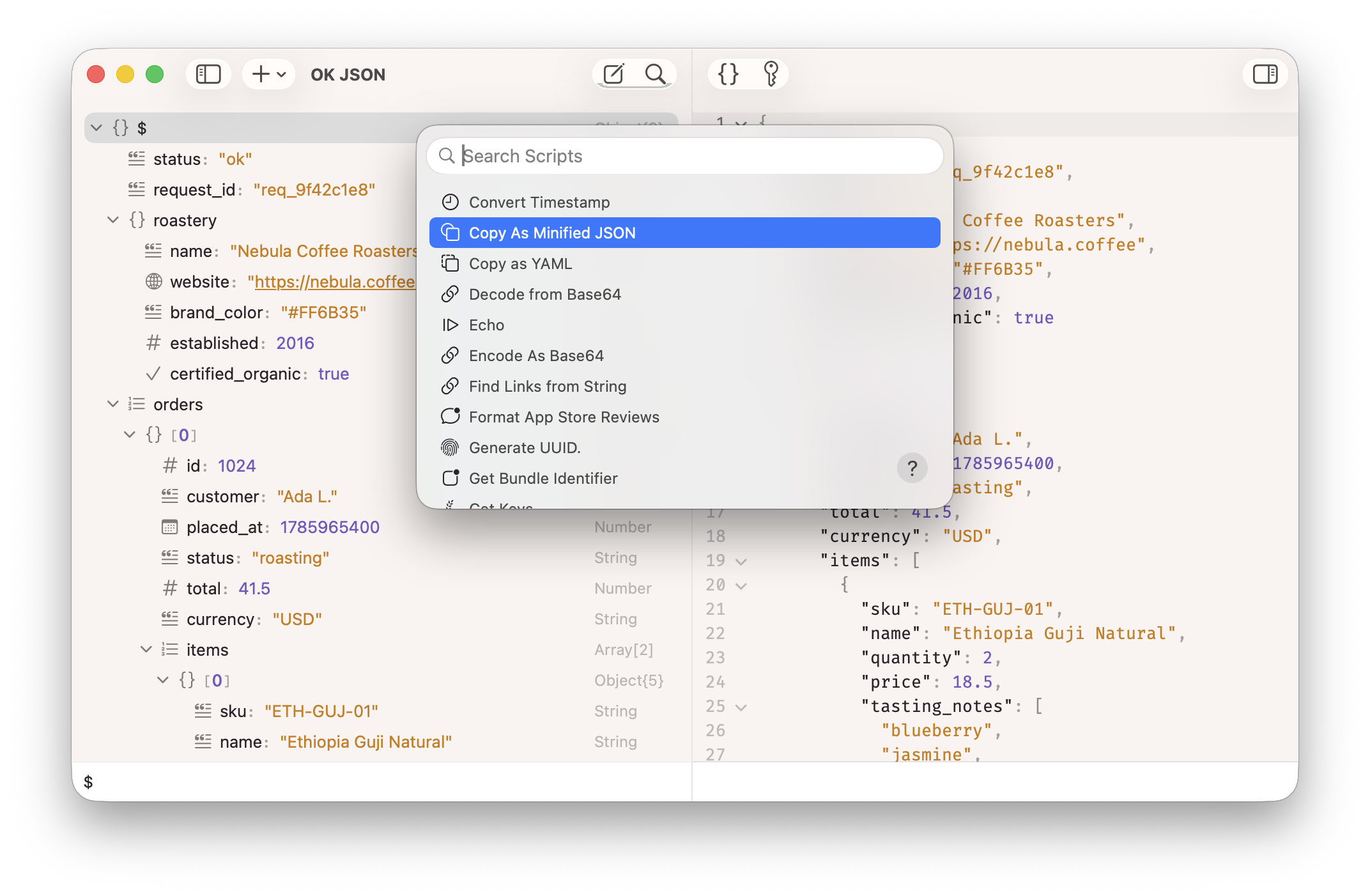Viewport: 1370px width, 896px height.
Task: Select the total 41.5 row
Action: click(381, 588)
